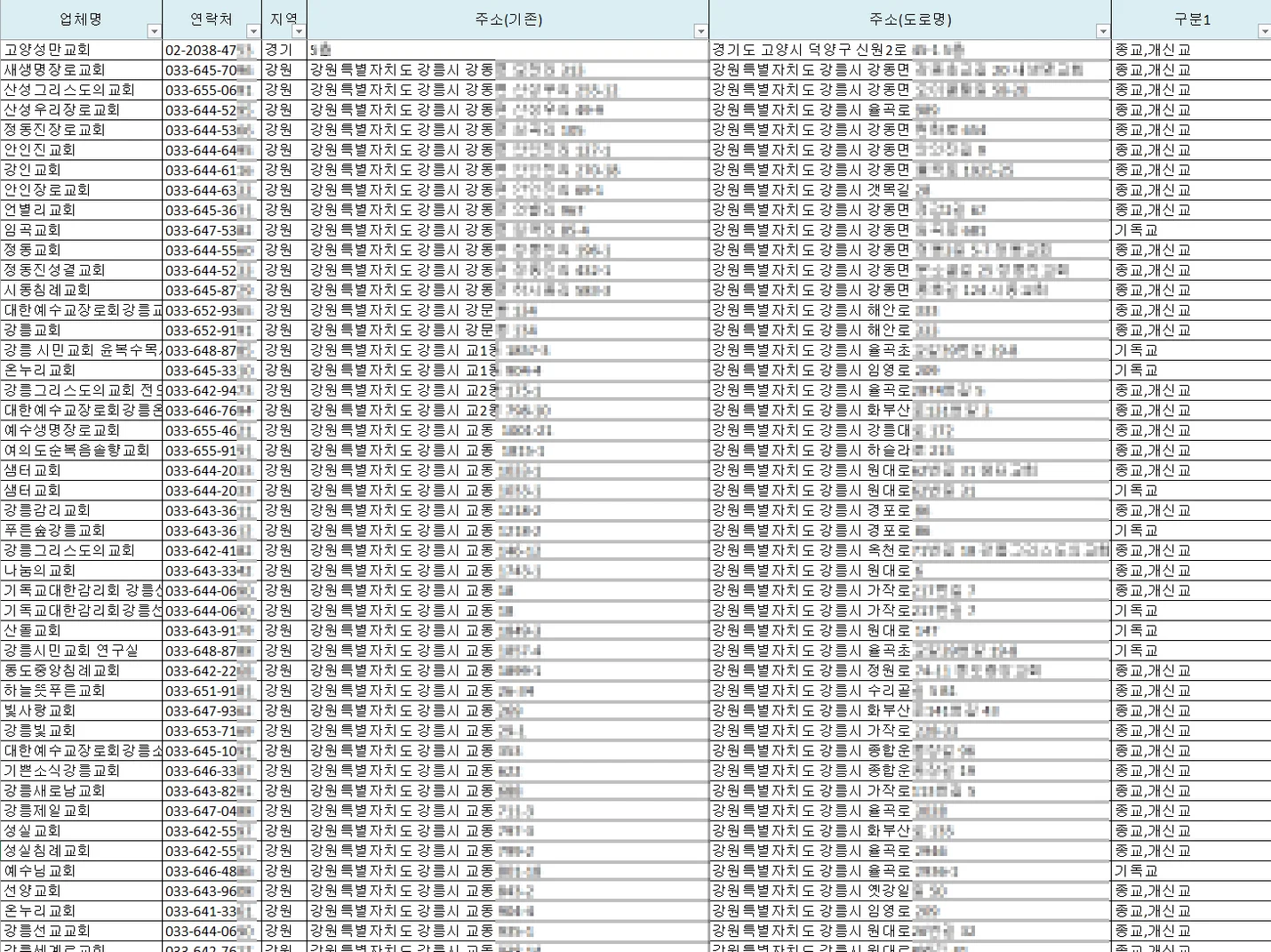Screen dimensions: 1271x952
Task: Click the 기쁜소식강릉교회 cell
Action: 81,770
